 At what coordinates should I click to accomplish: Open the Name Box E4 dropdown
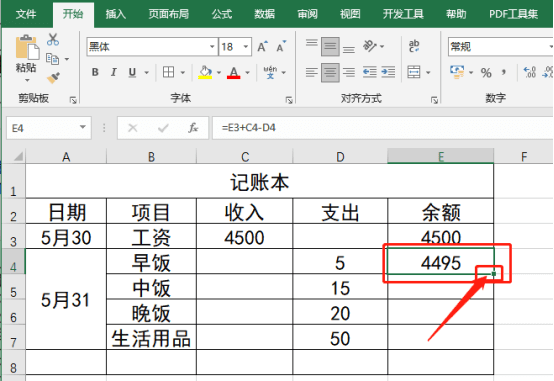pyautogui.click(x=83, y=127)
